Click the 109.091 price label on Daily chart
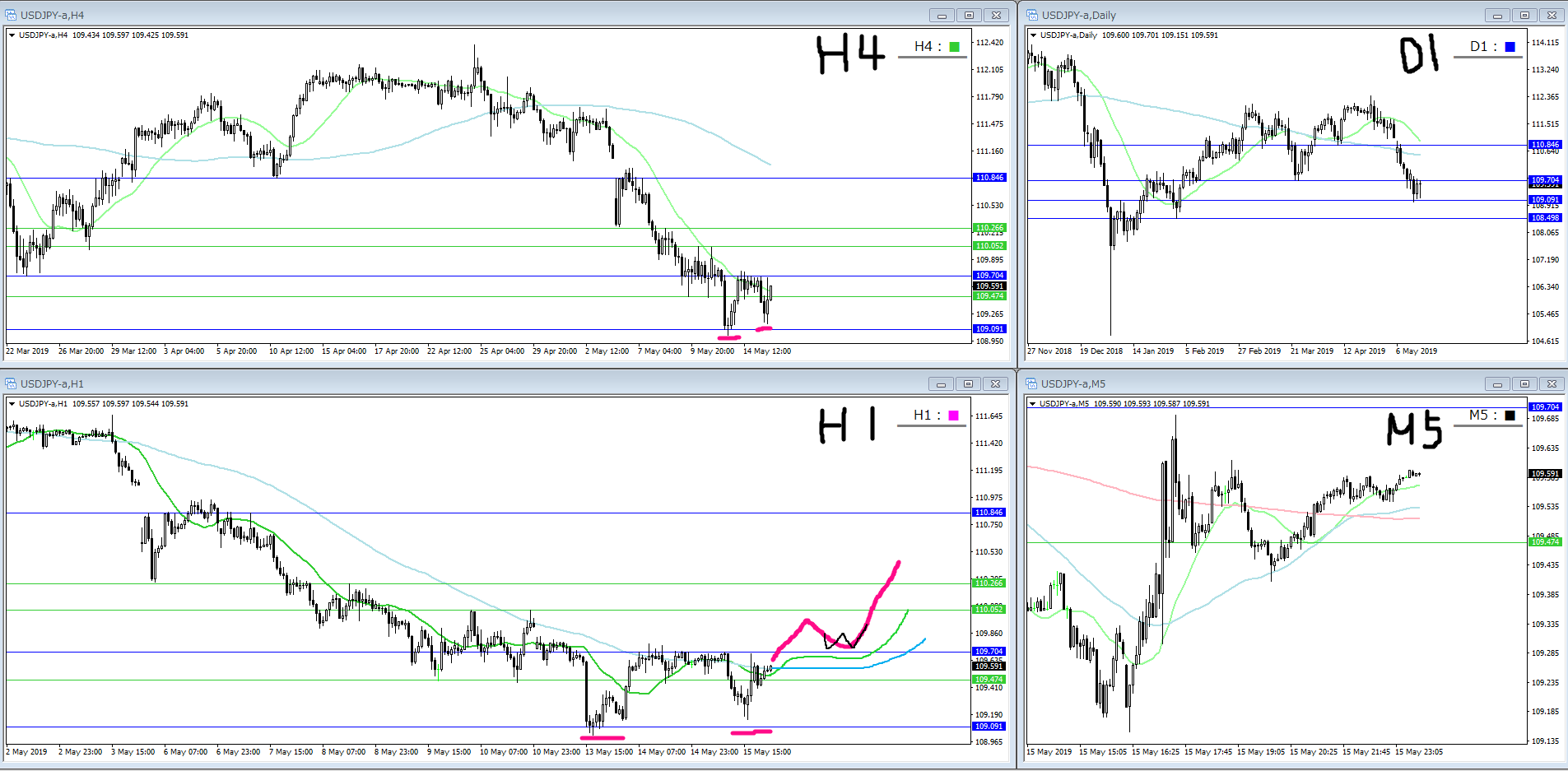This screenshot has height=771, width=1568. coord(1545,200)
